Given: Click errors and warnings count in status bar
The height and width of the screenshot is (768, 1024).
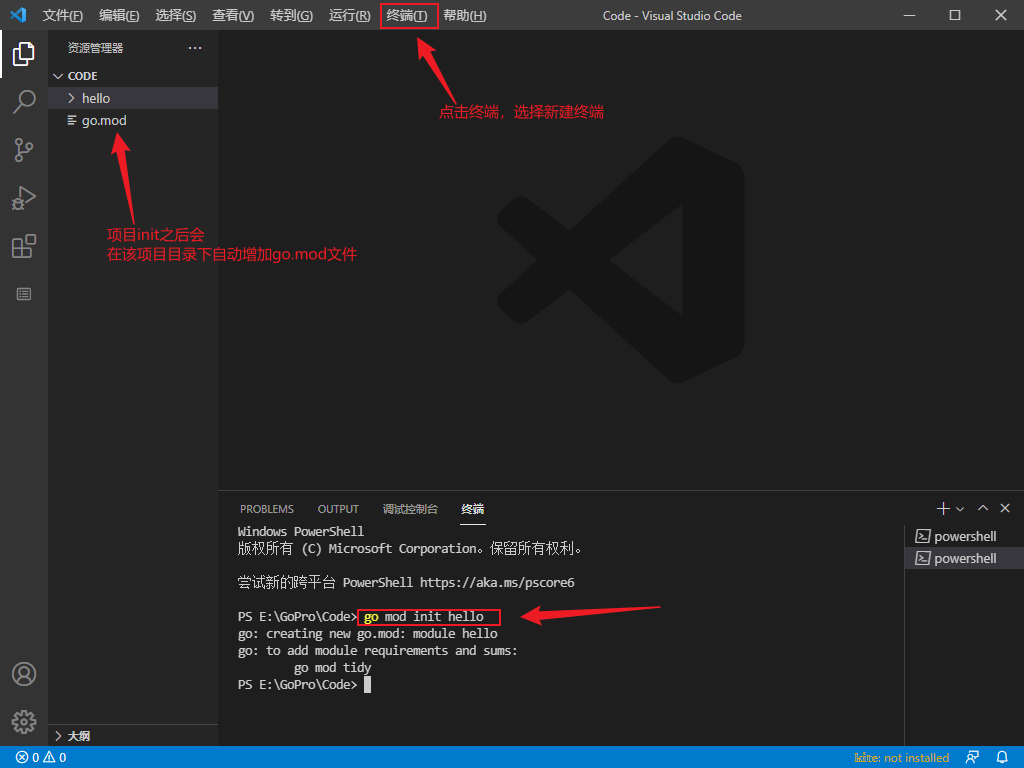Looking at the screenshot, I should tap(41, 758).
